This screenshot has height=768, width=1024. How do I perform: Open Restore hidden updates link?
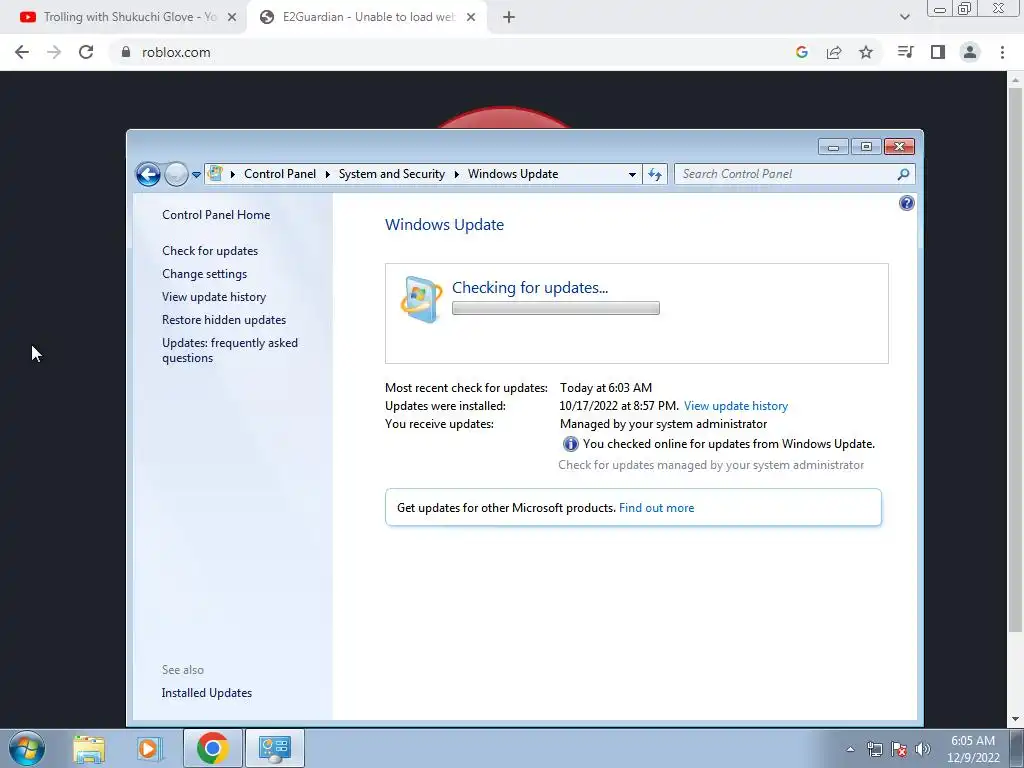pyautogui.click(x=224, y=320)
